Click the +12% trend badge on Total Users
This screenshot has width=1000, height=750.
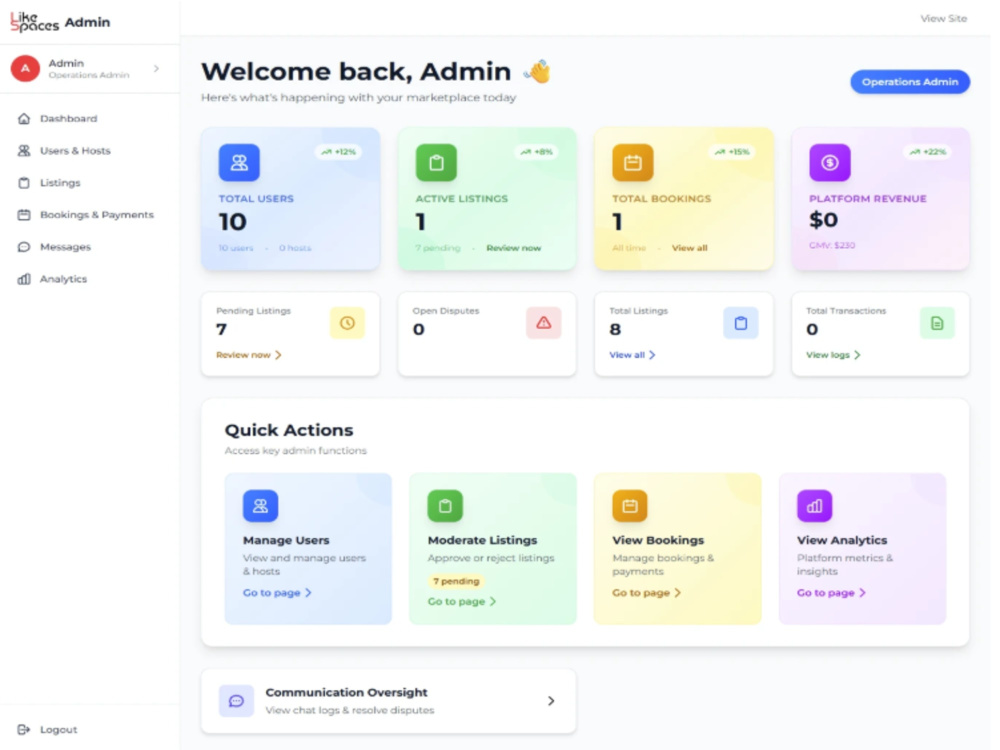[x=339, y=152]
